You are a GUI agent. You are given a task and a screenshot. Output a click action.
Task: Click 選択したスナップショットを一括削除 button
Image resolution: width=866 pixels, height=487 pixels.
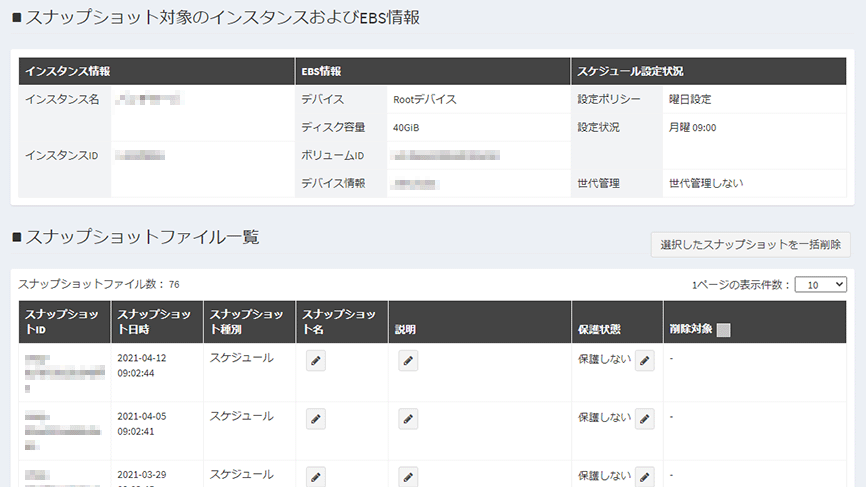[x=750, y=243]
